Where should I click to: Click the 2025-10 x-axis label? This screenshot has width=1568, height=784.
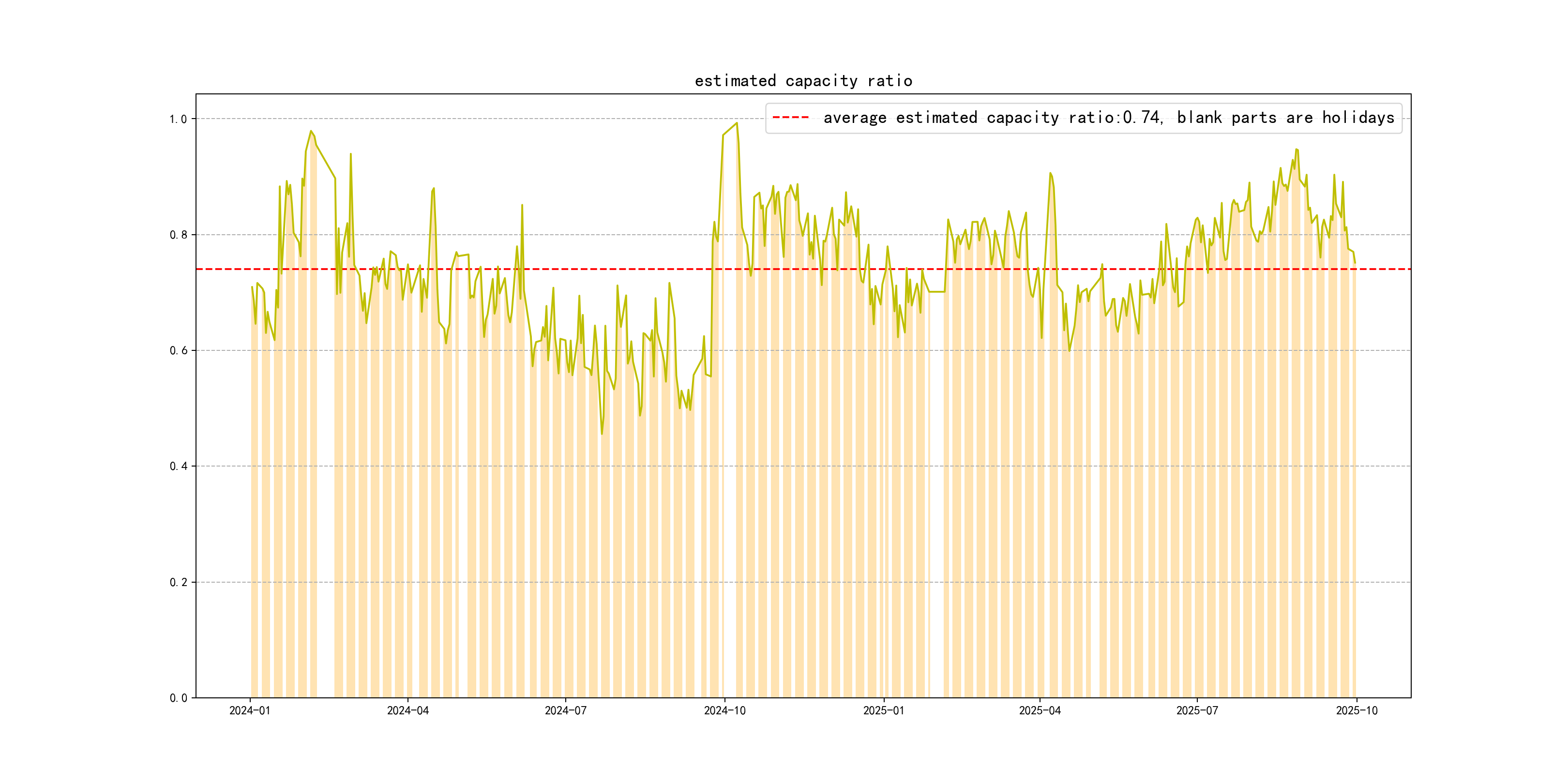[x=1356, y=711]
